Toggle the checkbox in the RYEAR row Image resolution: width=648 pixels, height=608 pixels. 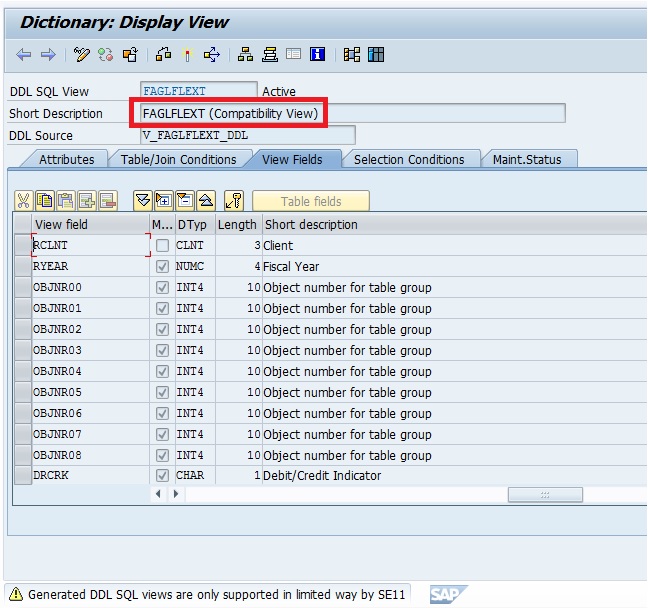[162, 267]
